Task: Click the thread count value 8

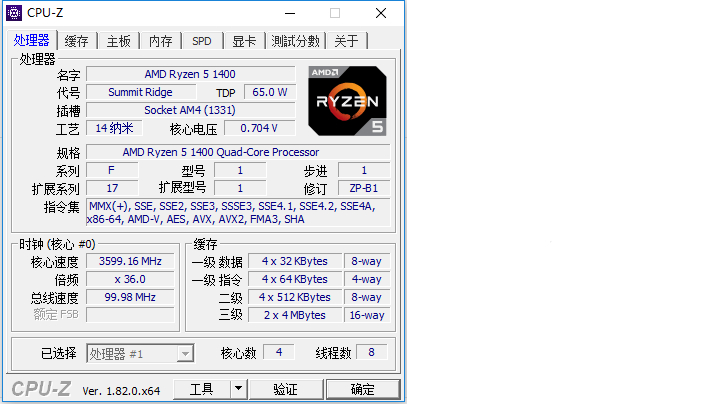Action: click(371, 352)
